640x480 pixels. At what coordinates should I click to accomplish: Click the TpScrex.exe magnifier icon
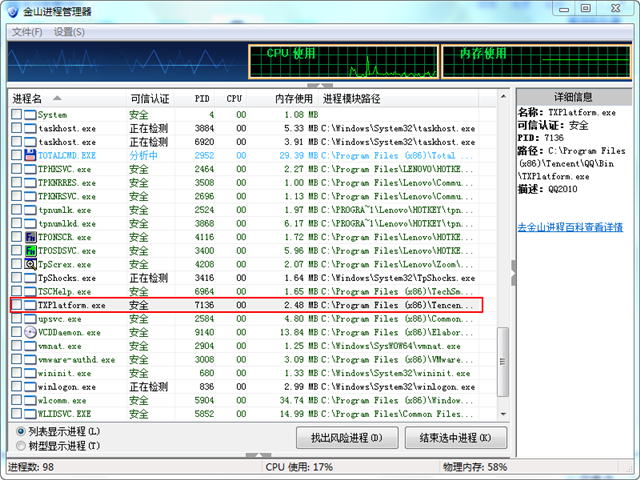click(30, 264)
